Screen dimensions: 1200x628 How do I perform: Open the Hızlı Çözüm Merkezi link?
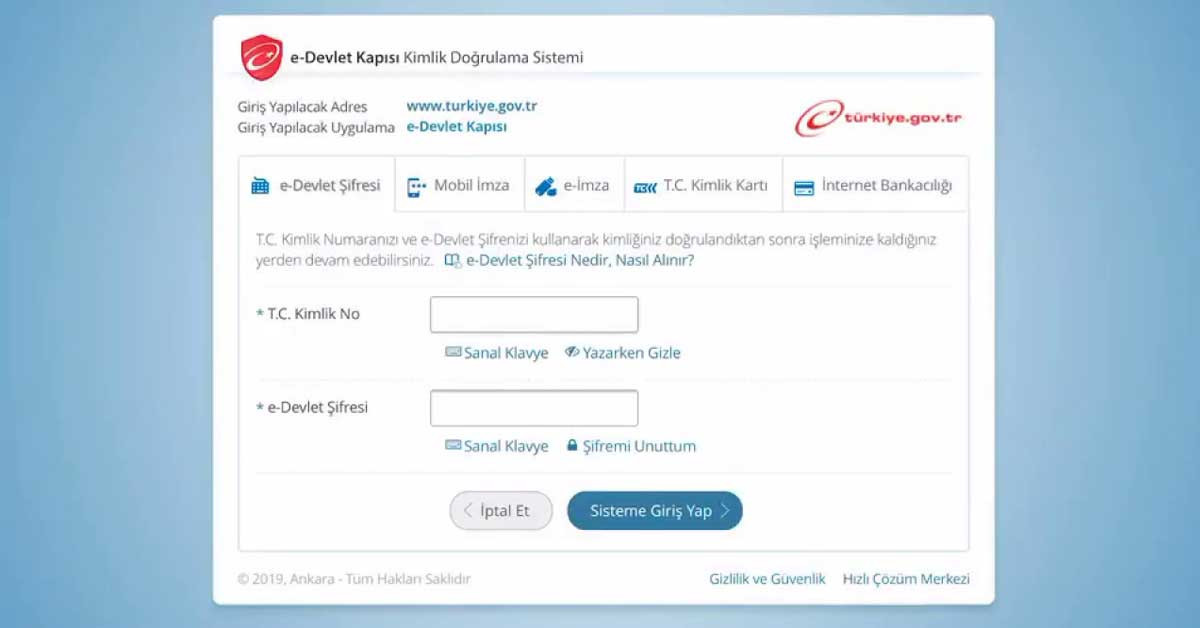906,579
